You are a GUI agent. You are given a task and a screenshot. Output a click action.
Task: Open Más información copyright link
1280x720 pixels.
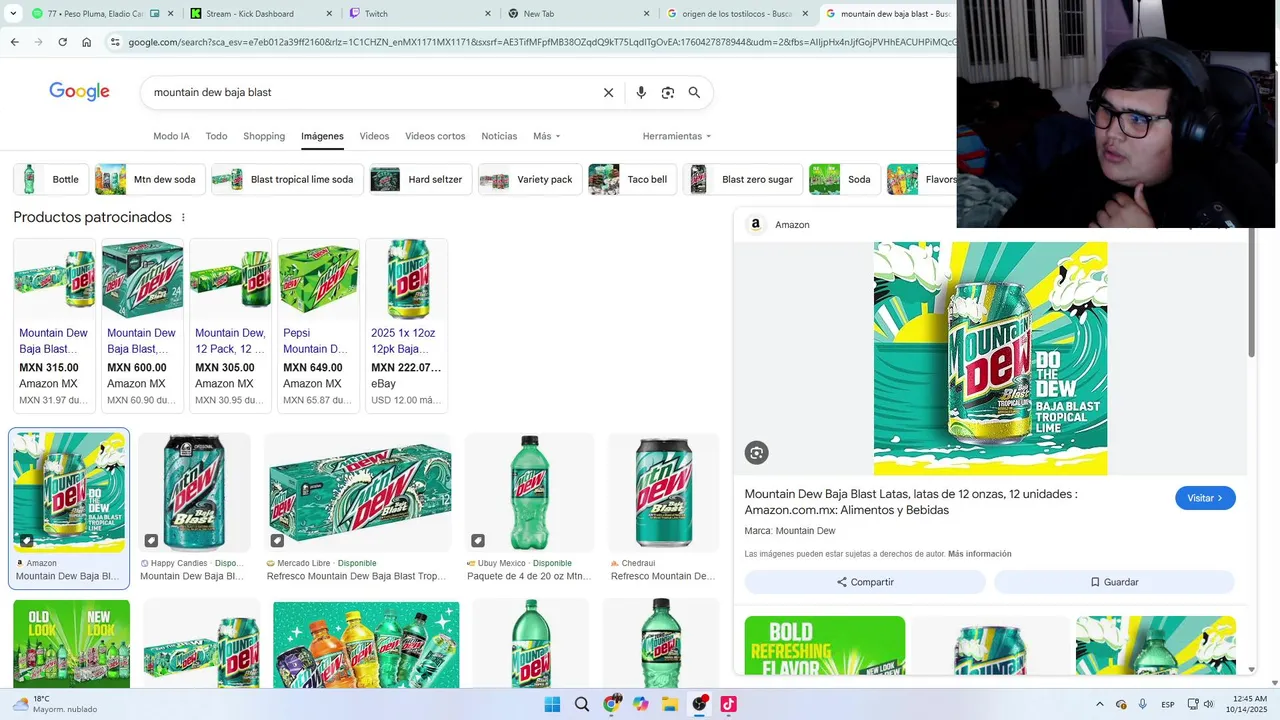click(x=979, y=554)
